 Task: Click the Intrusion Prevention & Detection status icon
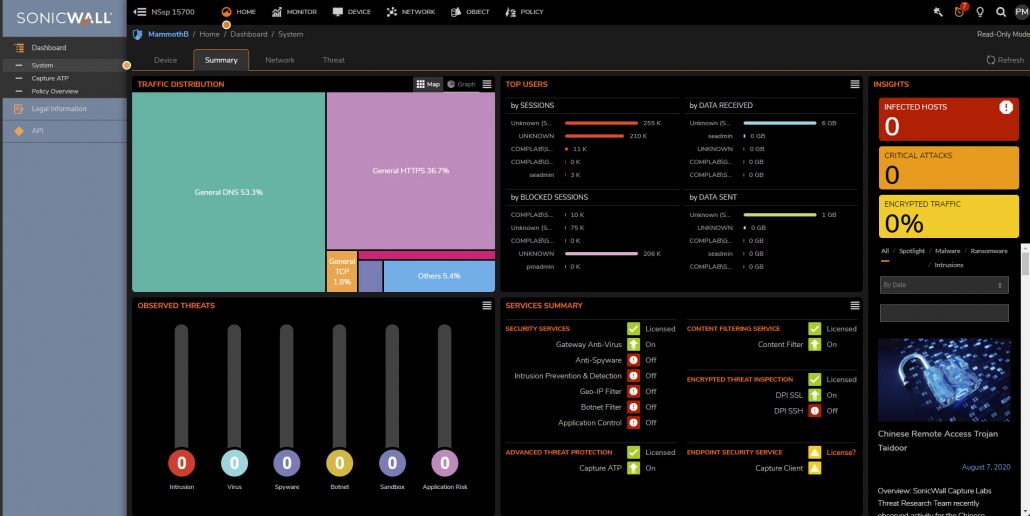(633, 376)
